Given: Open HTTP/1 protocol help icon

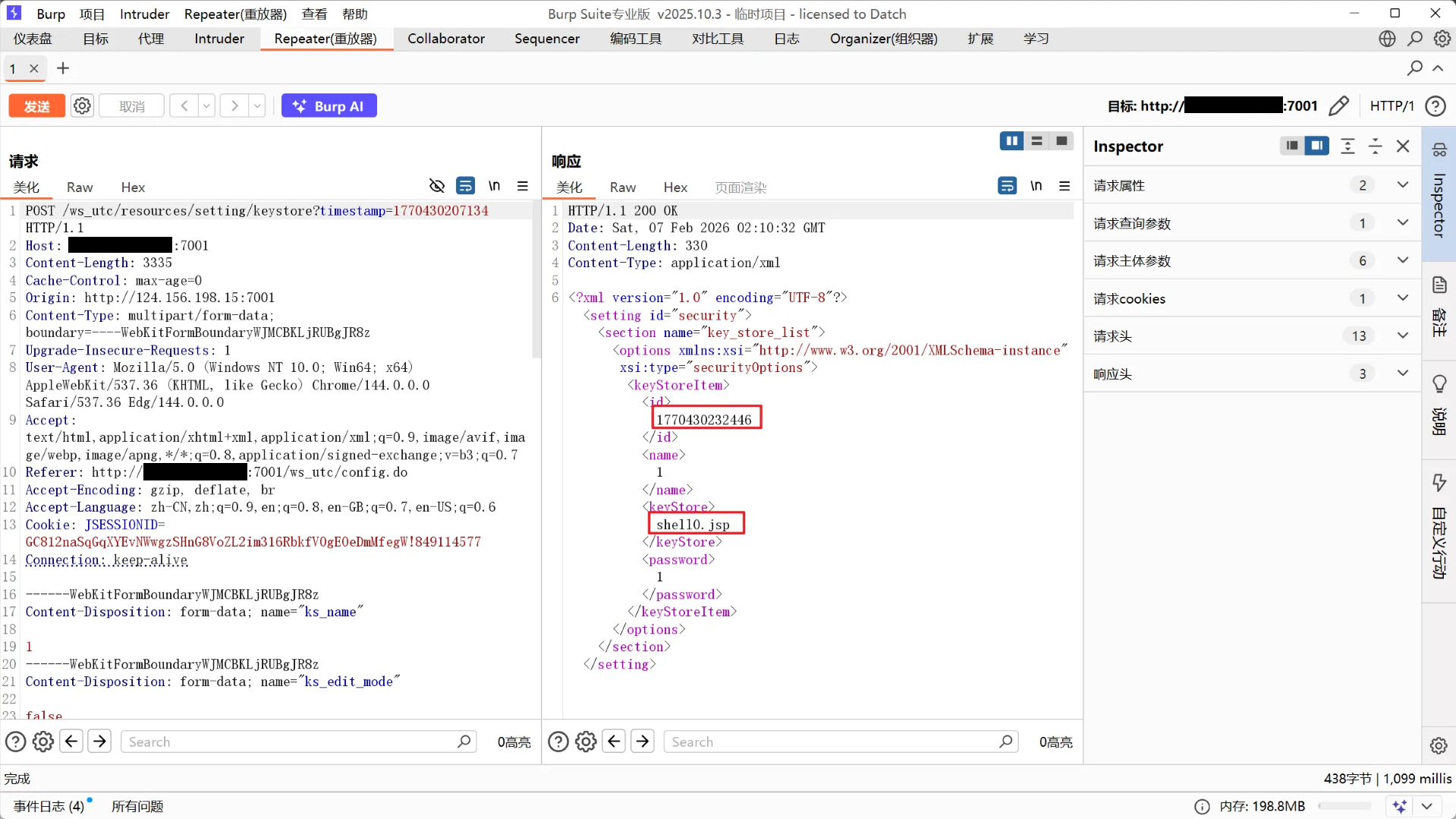Looking at the screenshot, I should pyautogui.click(x=1435, y=106).
